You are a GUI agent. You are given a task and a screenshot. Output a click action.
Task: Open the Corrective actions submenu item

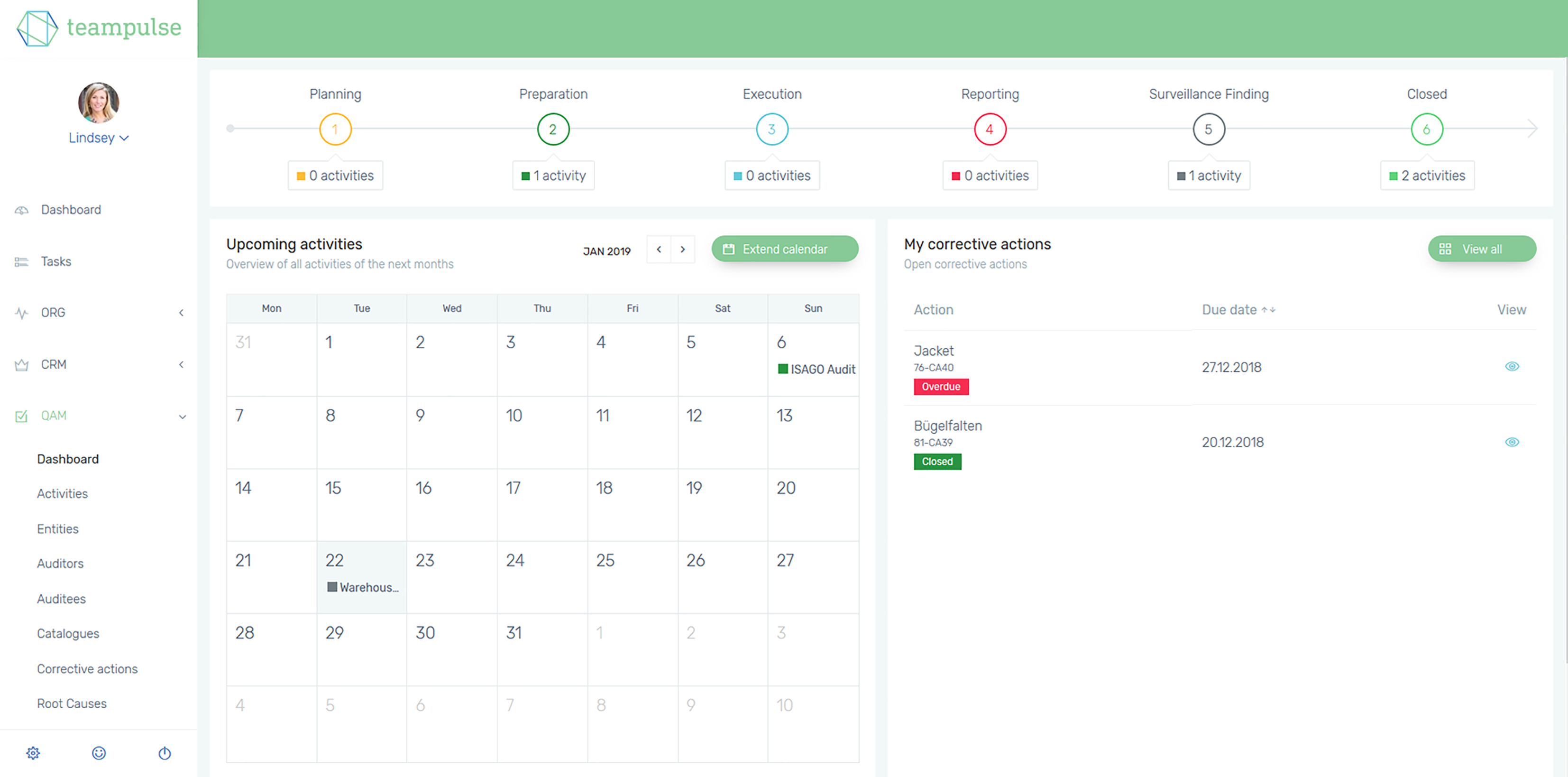(87, 669)
